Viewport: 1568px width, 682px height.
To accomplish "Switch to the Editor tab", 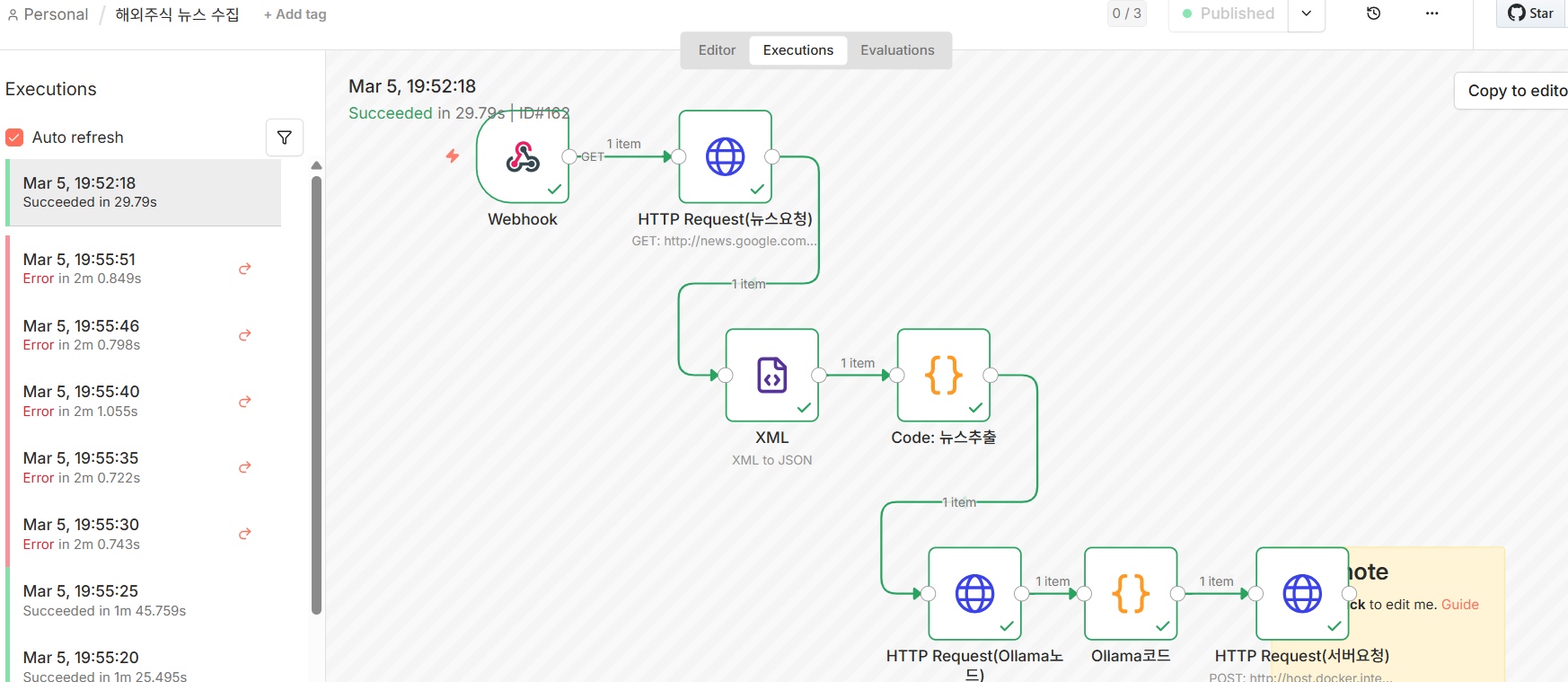I will pyautogui.click(x=717, y=50).
